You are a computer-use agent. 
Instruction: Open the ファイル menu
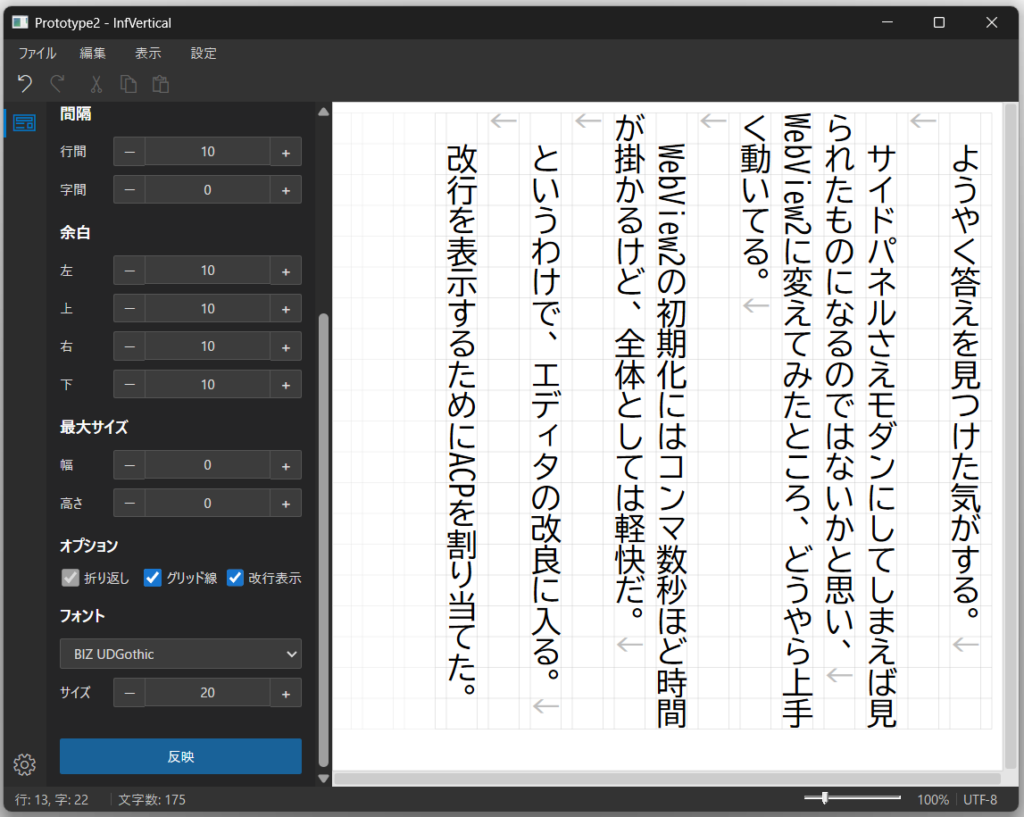[37, 53]
